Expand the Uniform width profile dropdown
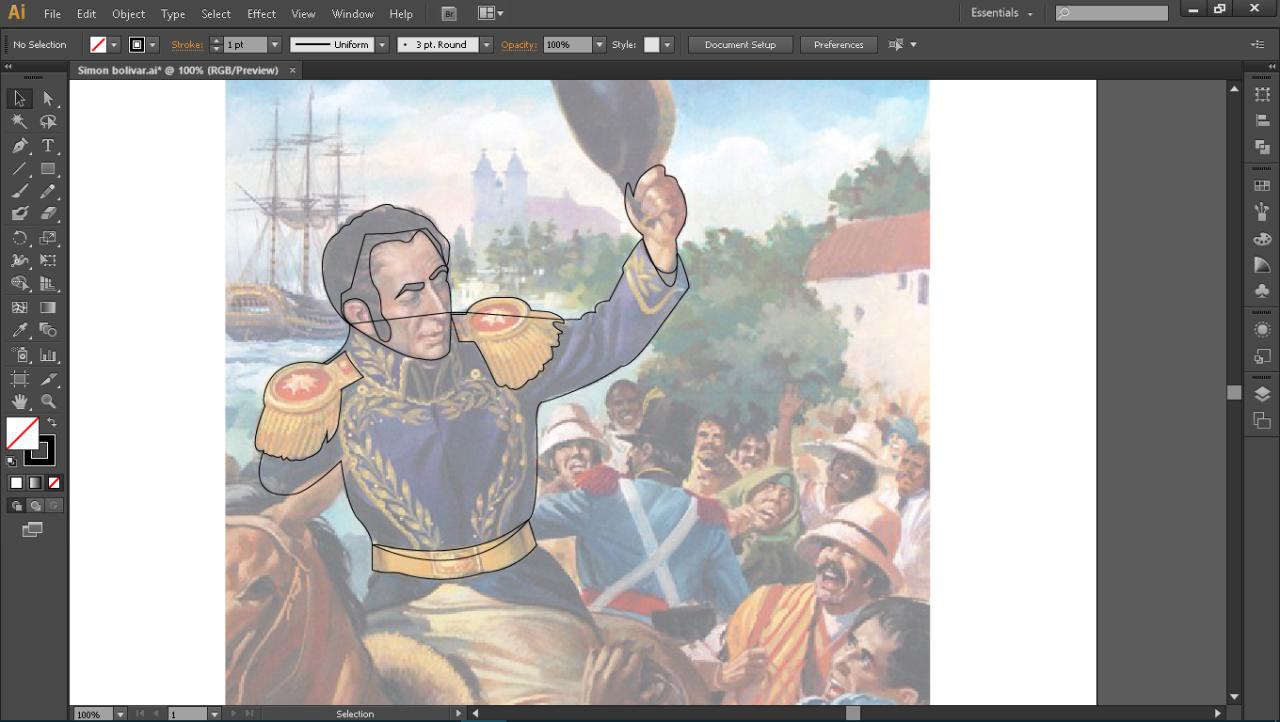 click(382, 45)
